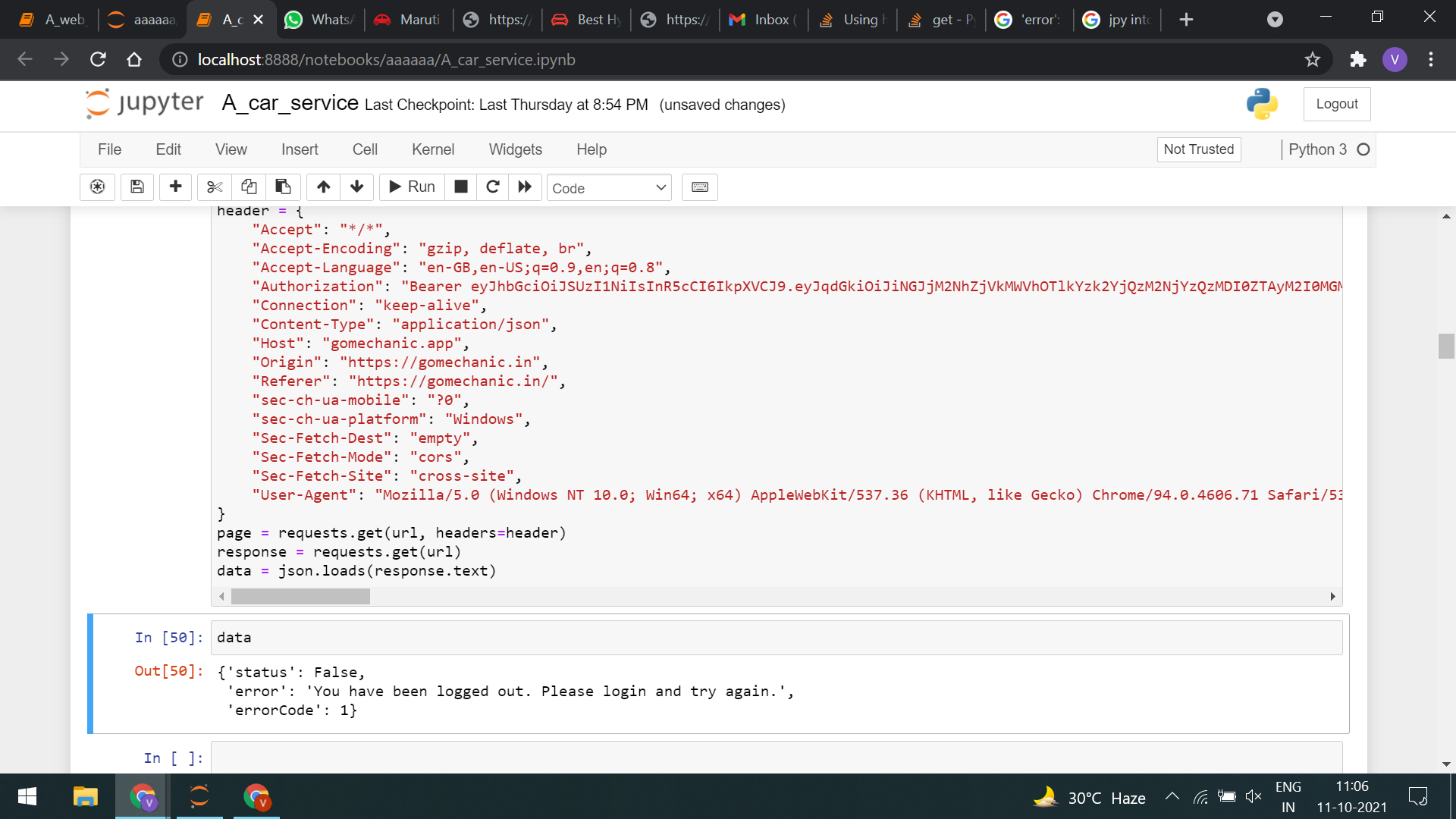Switch to the Maruti tab

pos(408,20)
